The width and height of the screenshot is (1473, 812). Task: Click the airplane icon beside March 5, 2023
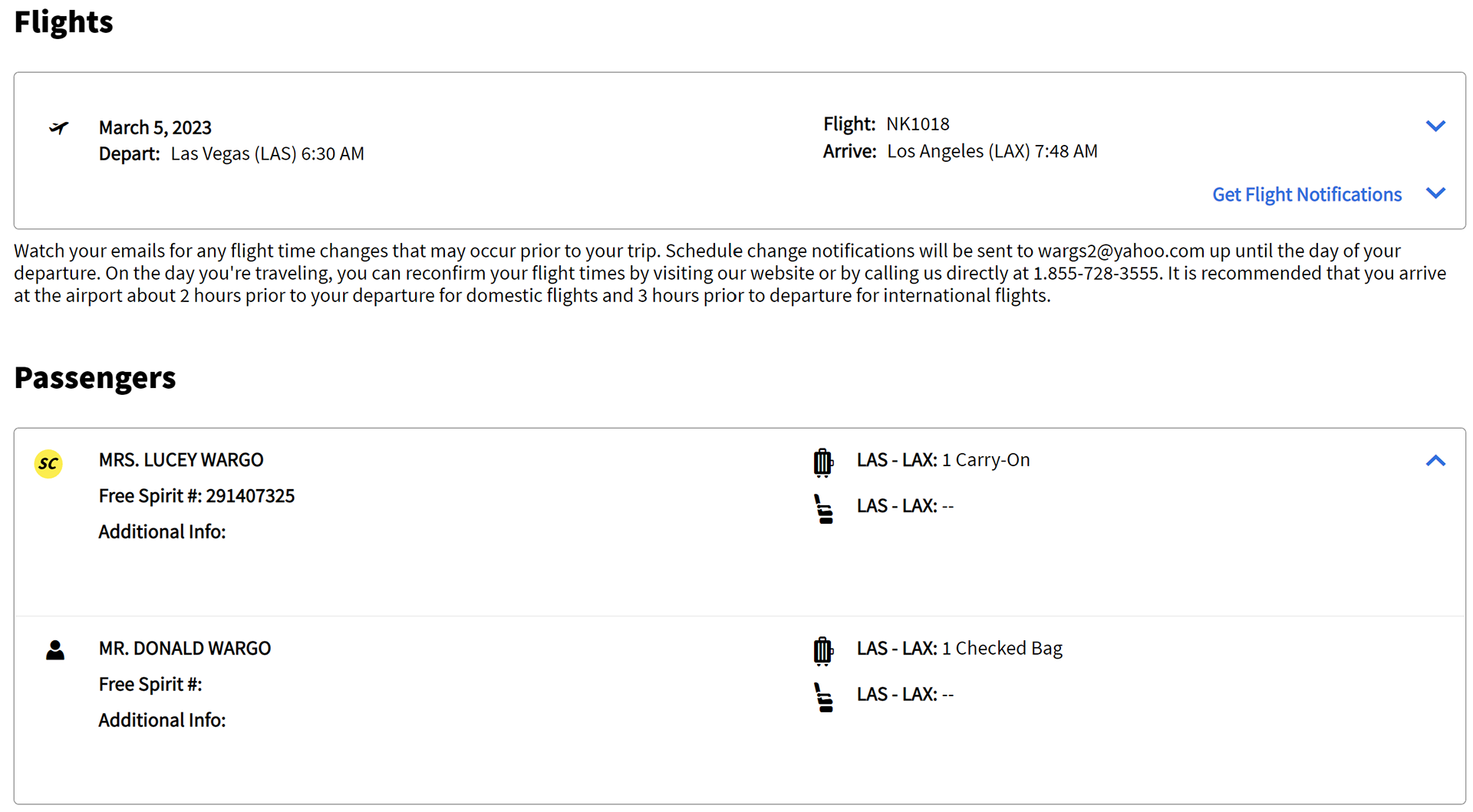58,127
